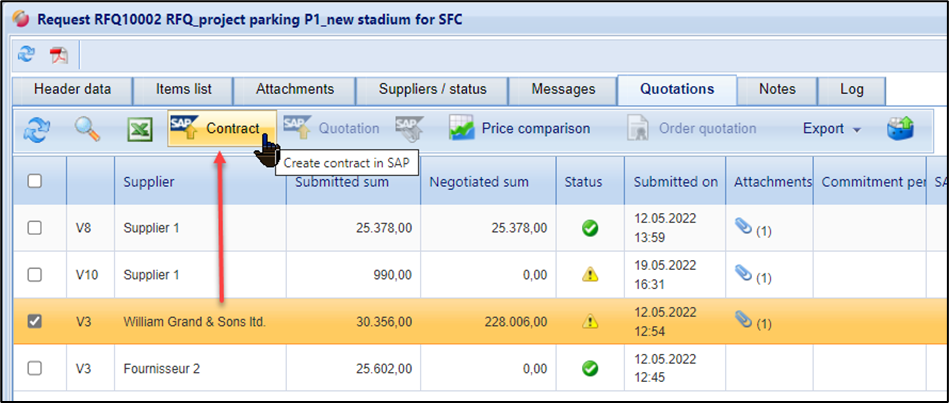Click the SAP handshake icon in the toolbar
This screenshot has height=403, width=949.
pos(408,129)
